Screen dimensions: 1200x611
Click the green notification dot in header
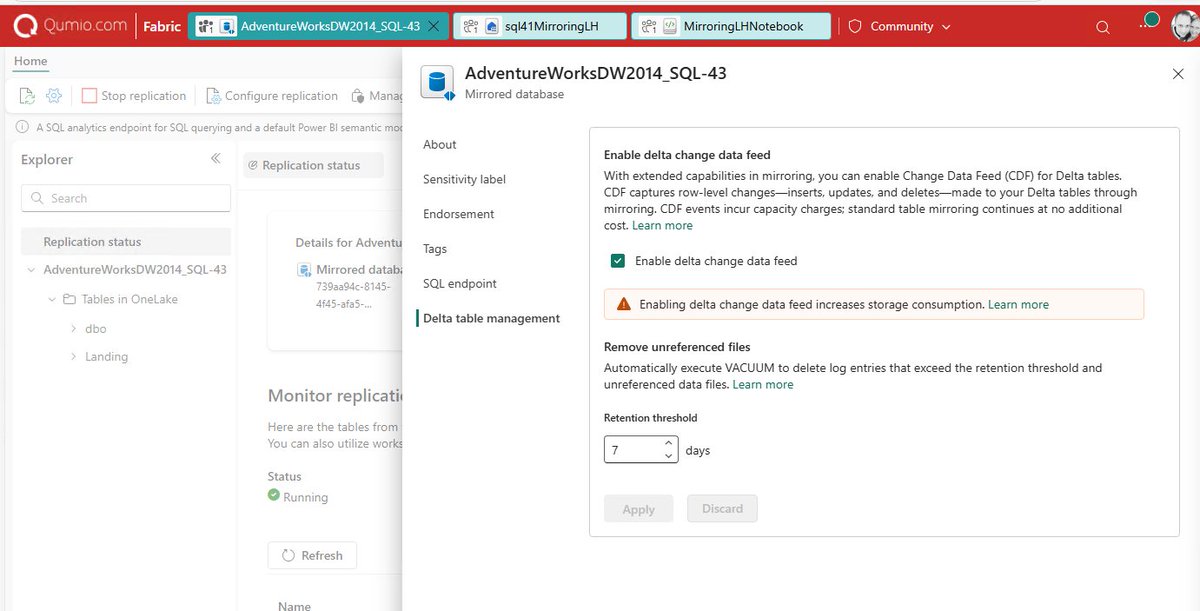(x=1152, y=19)
